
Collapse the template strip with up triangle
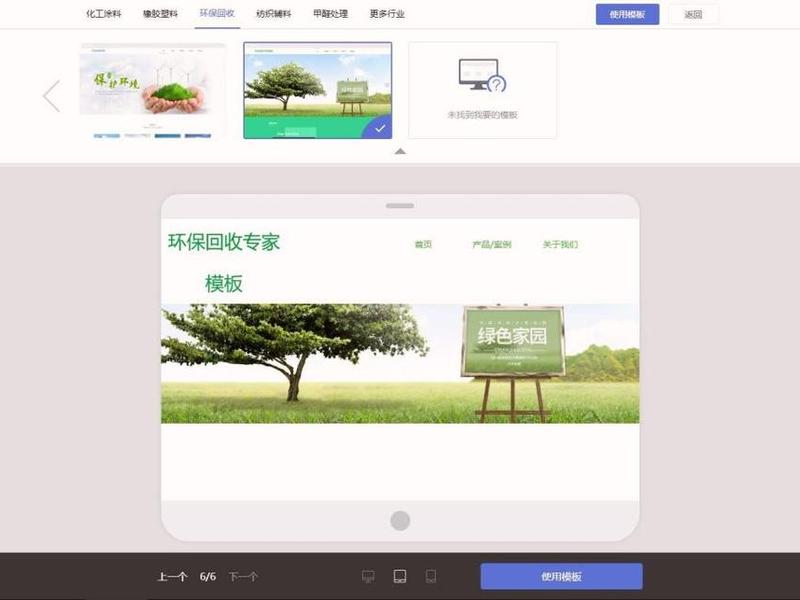coord(400,151)
